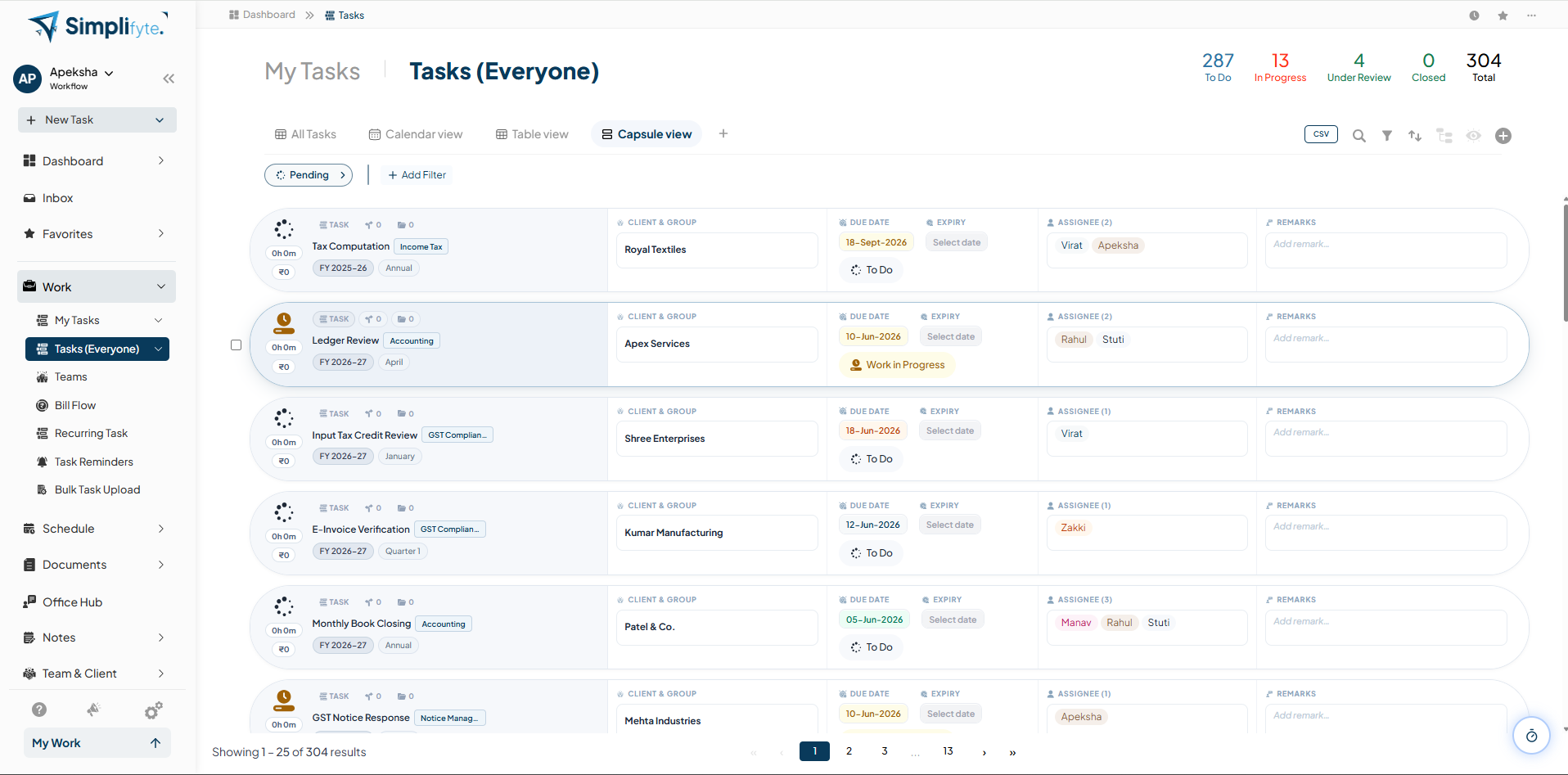
Task: Expand the My Work panel arrow
Action: [x=155, y=743]
